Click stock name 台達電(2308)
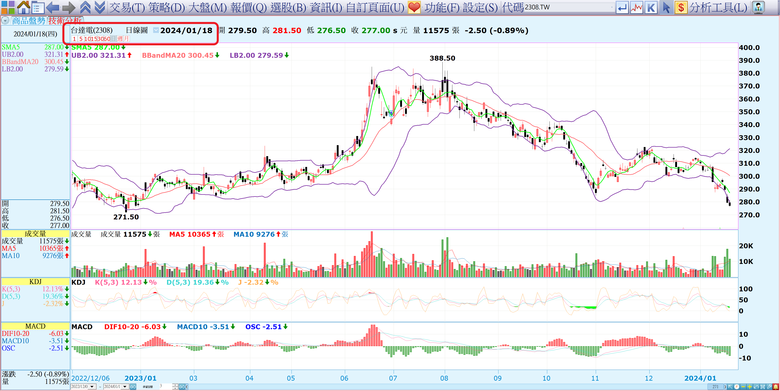This screenshot has width=780, height=391. [92, 30]
